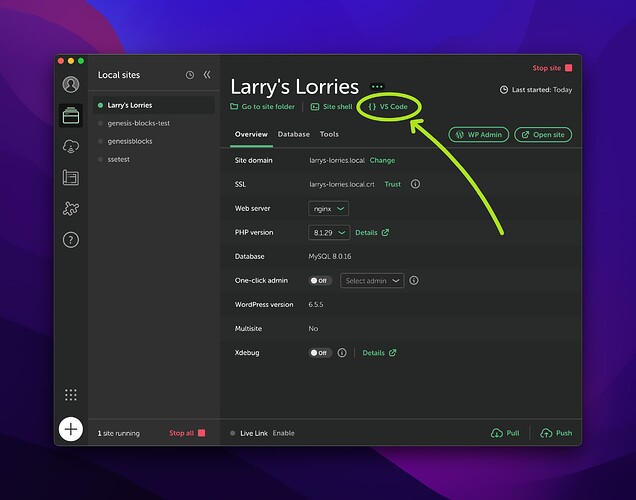
Task: Click the Live Link status dot
Action: click(x=232, y=433)
